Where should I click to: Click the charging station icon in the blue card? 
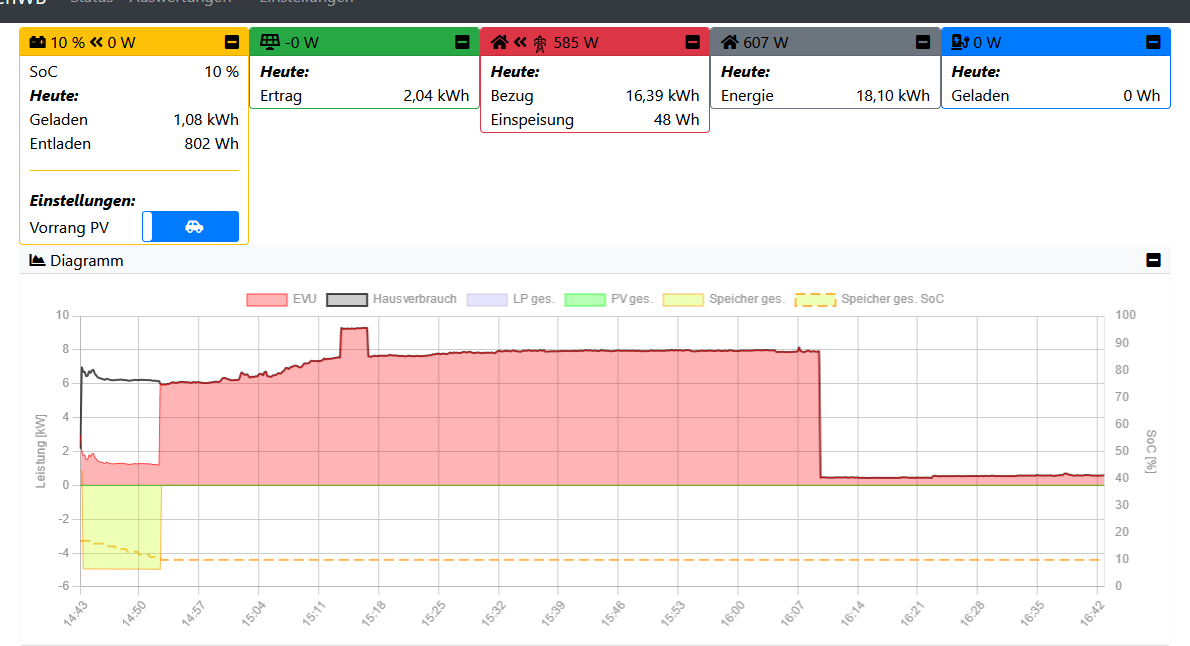(x=960, y=42)
